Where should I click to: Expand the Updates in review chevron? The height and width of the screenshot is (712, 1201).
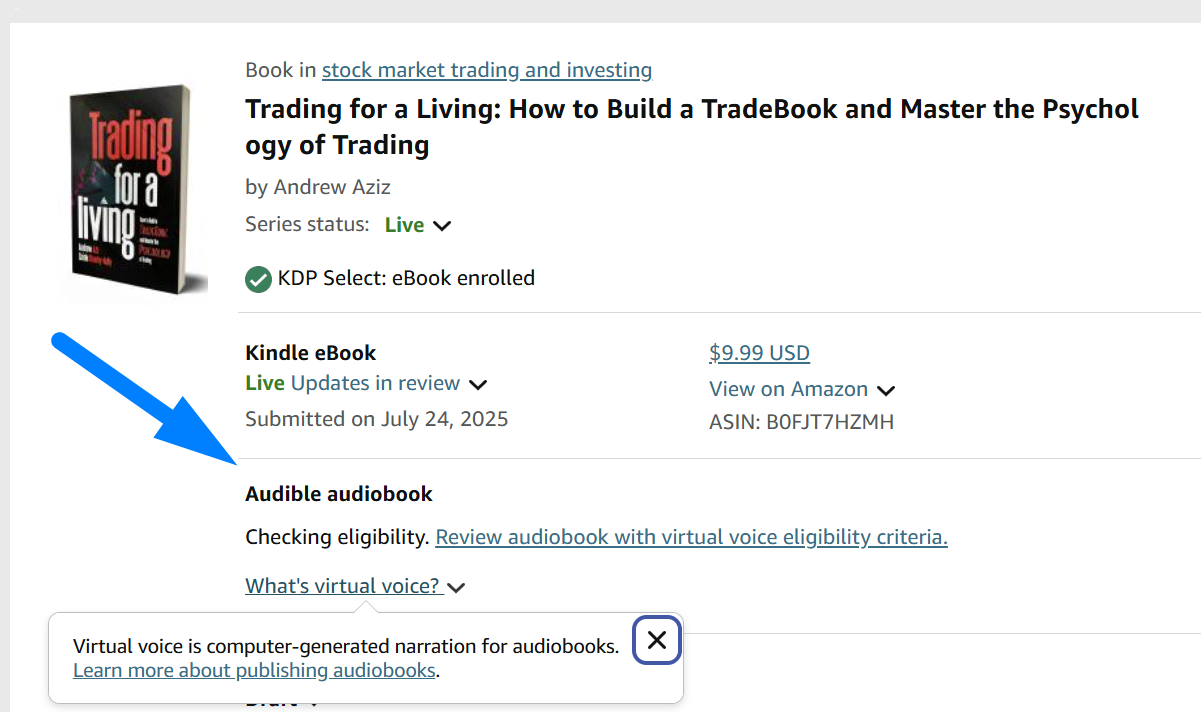tap(478, 385)
